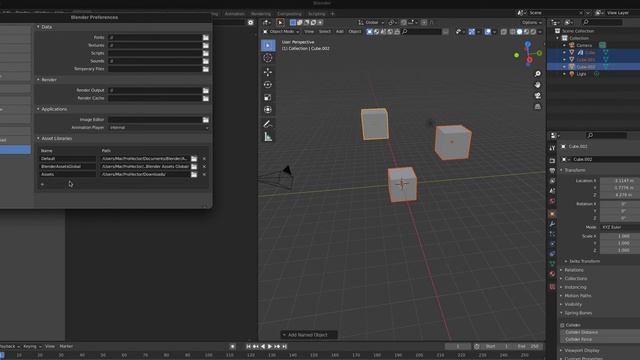Toggle the camera view icon in viewport
The image size is (640, 360).
[538, 96]
